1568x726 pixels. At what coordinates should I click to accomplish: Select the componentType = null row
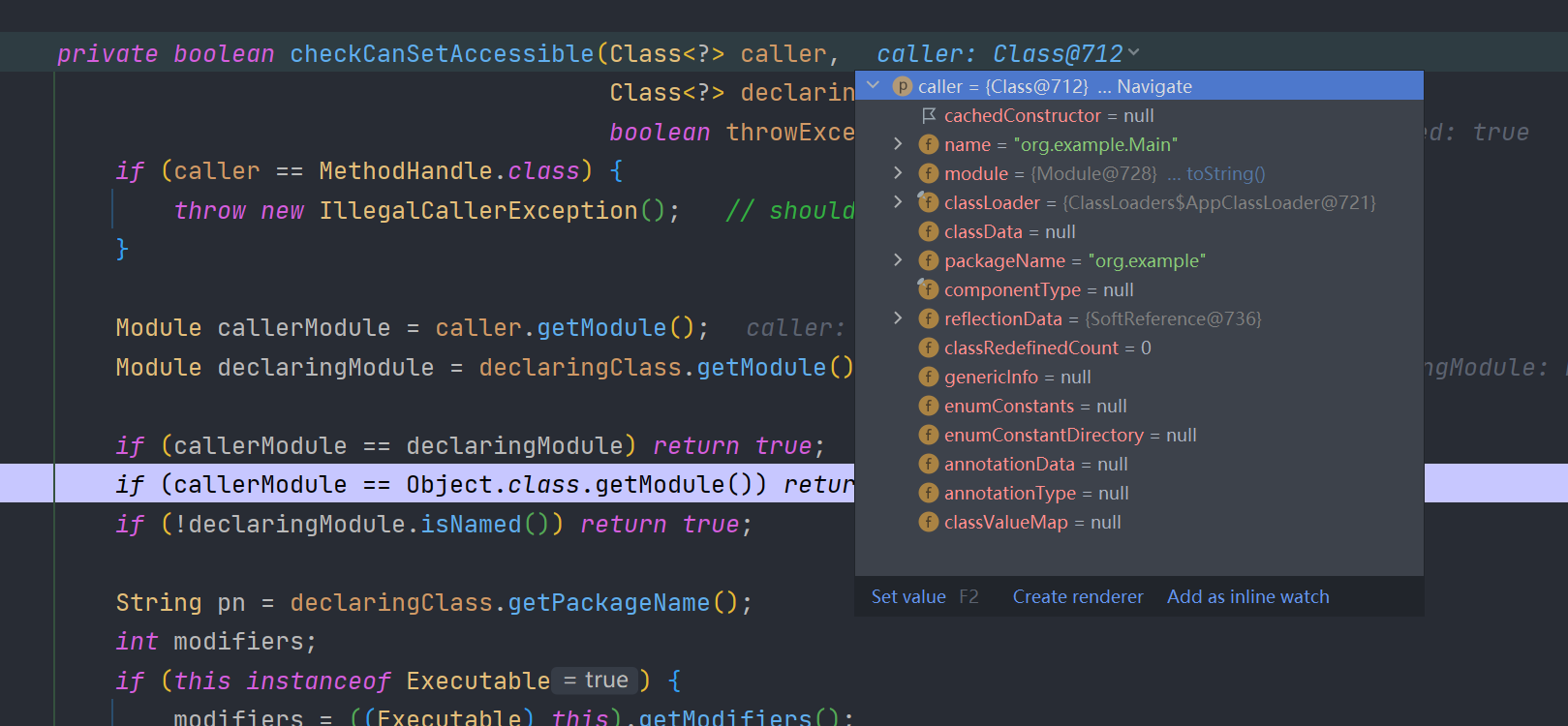[x=1139, y=289]
